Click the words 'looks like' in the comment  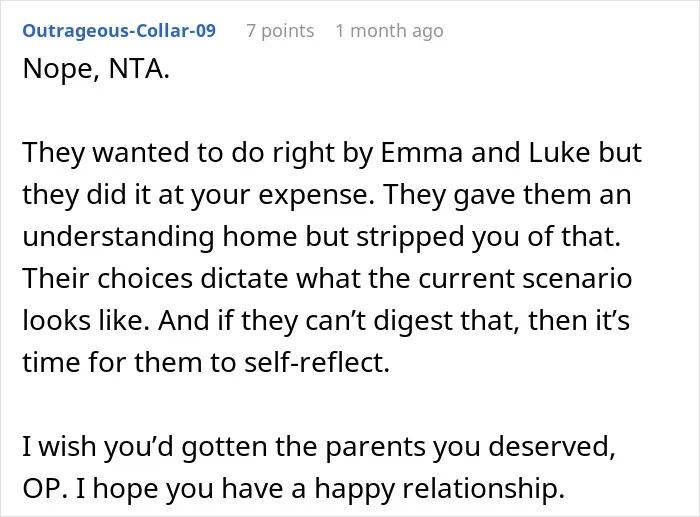tap(86, 321)
